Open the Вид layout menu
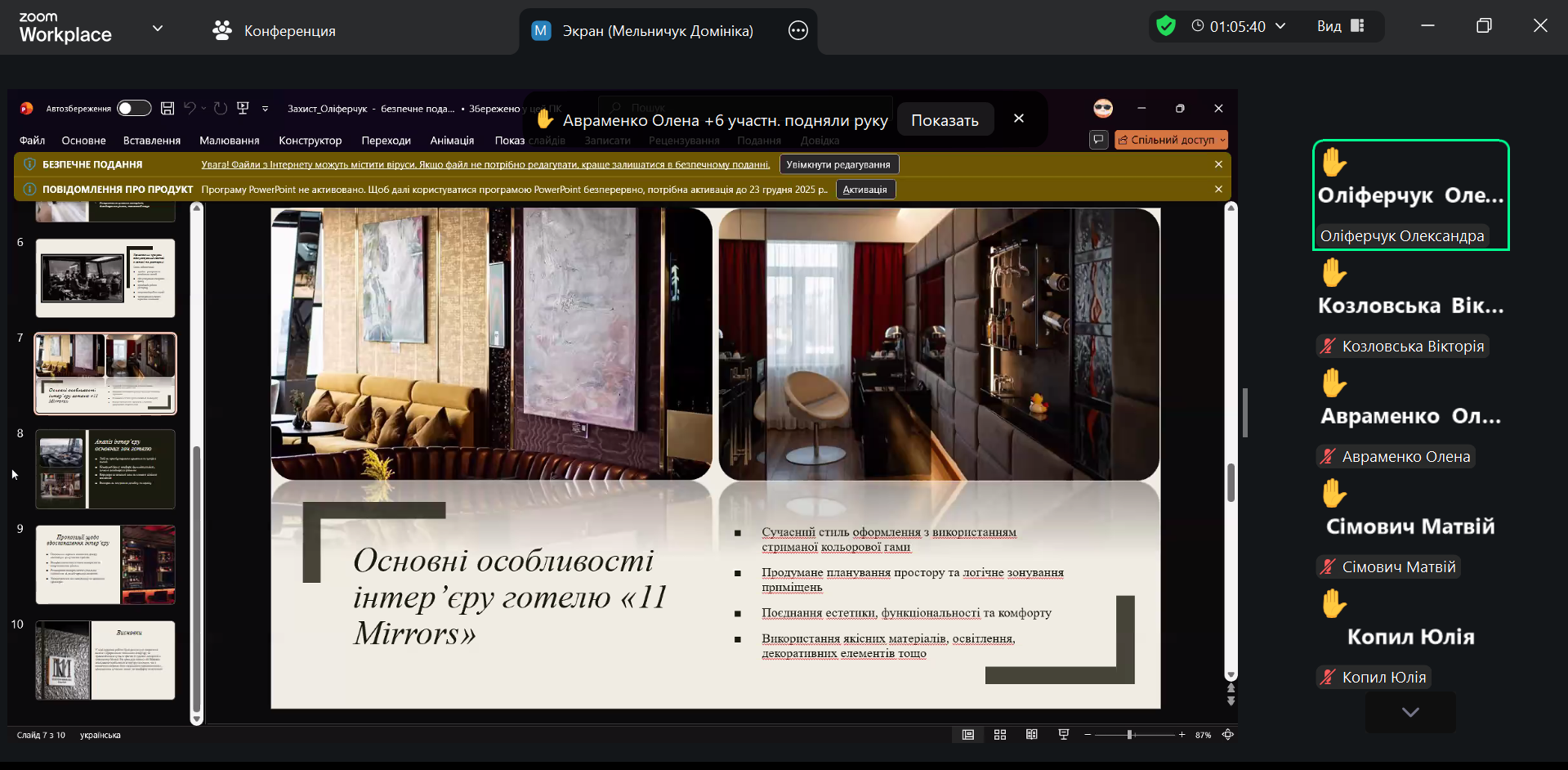Viewport: 1568px width, 770px height. click(1340, 26)
